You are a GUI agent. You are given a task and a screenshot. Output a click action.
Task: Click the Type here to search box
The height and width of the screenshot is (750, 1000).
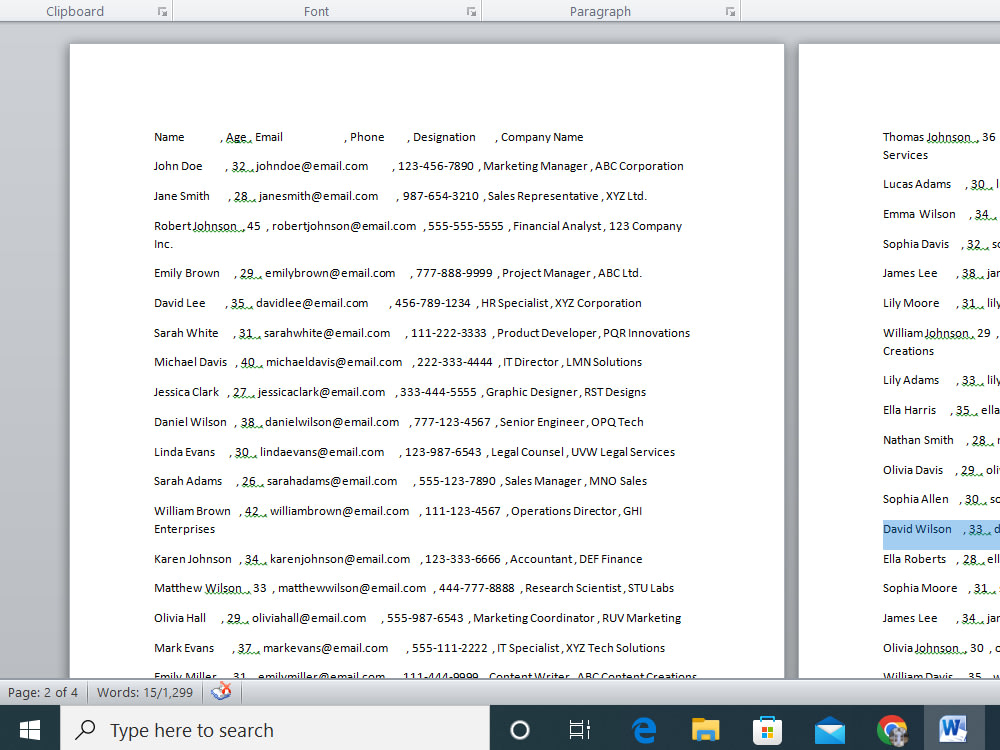pos(275,729)
